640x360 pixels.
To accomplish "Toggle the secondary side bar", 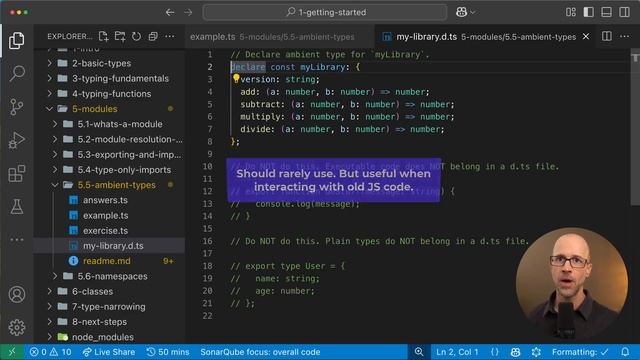I will coord(624,12).
